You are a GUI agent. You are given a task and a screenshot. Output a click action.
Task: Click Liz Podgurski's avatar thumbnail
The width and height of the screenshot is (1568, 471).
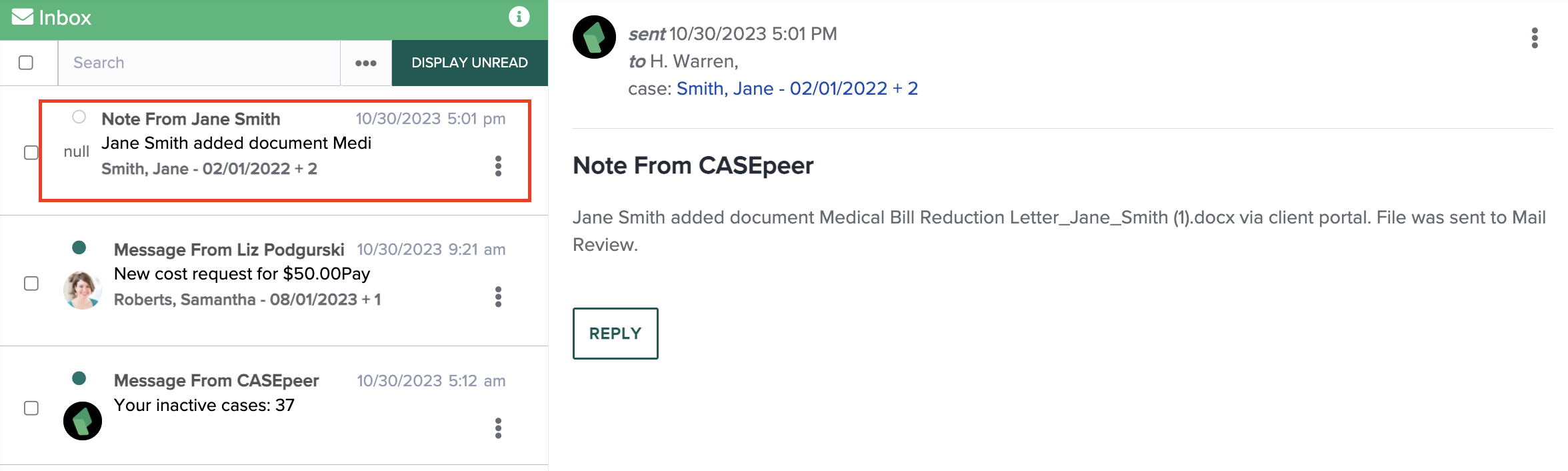pos(83,290)
